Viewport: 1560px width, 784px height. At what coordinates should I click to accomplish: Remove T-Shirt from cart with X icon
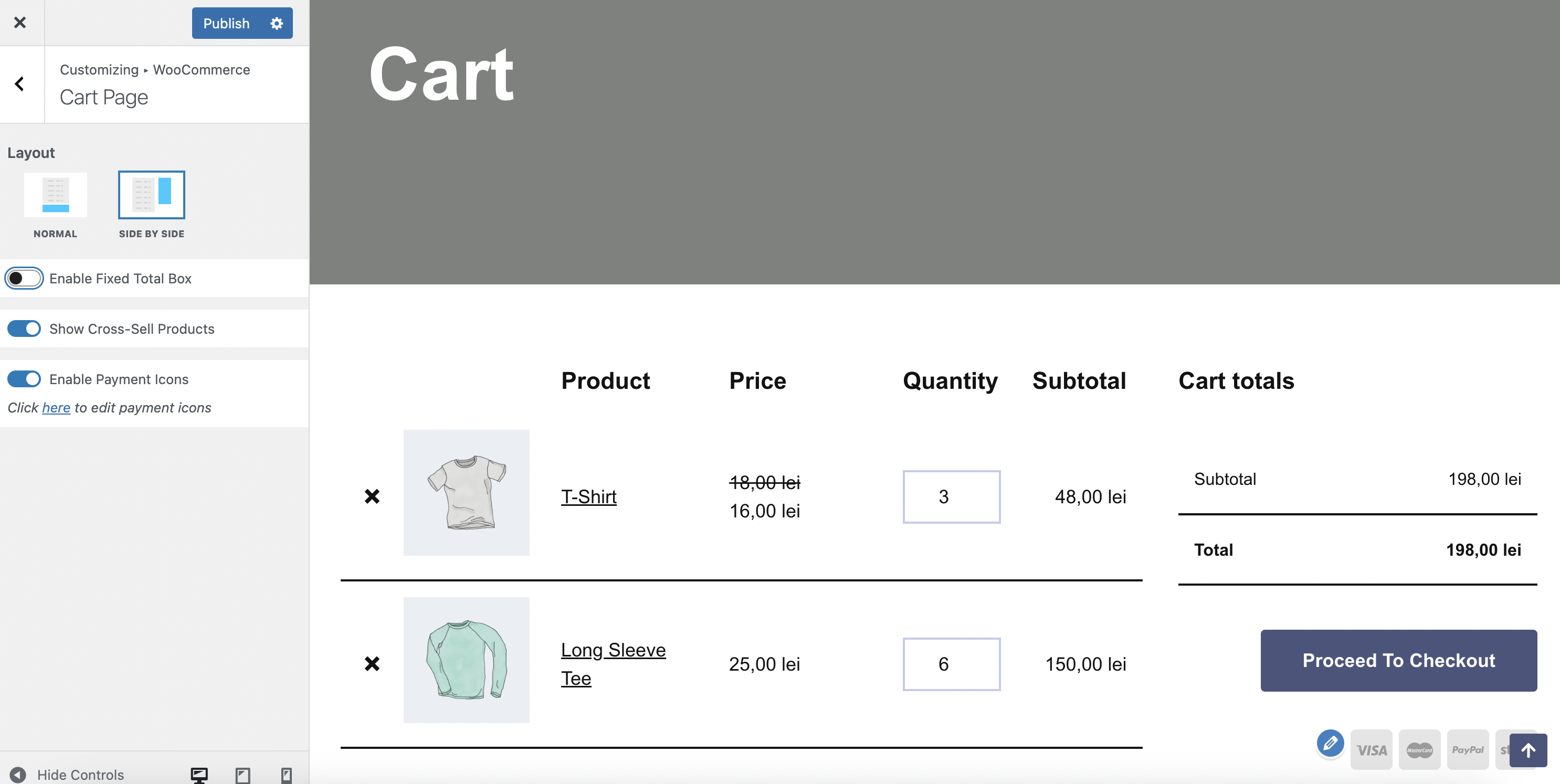pos(372,496)
